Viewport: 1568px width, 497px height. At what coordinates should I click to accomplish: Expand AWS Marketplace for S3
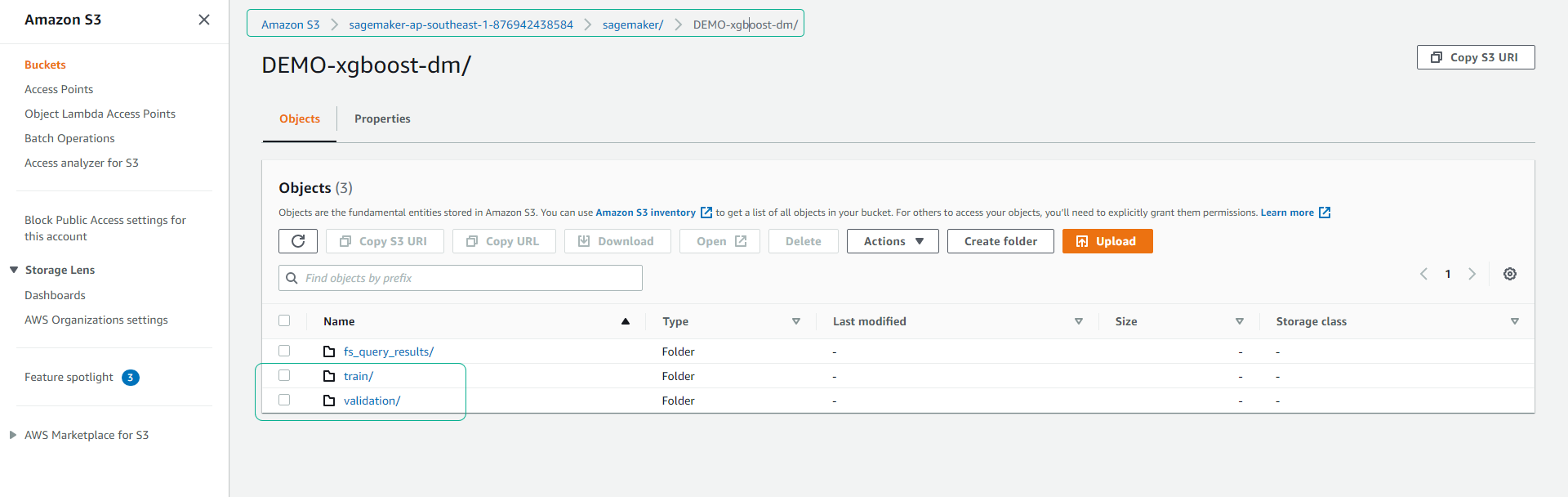(x=13, y=435)
